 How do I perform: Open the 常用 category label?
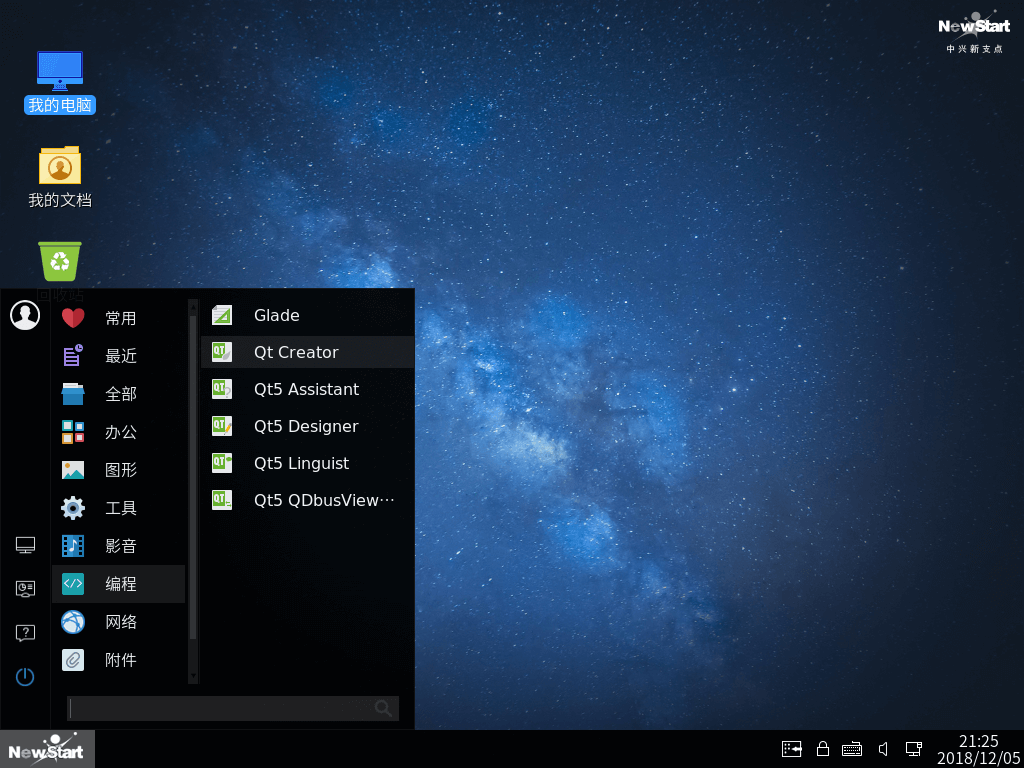(121, 318)
